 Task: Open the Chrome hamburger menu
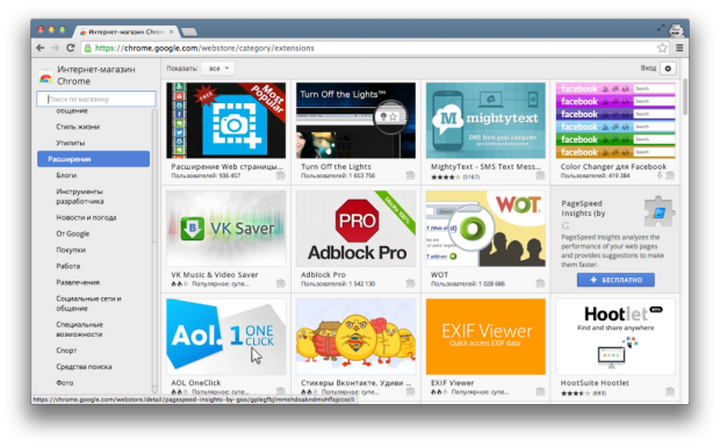680,48
